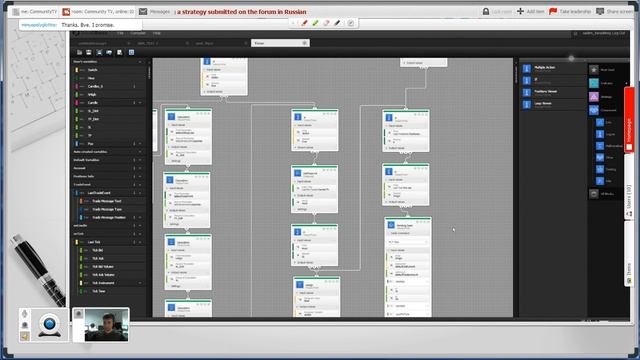Image resolution: width=640 pixels, height=360 pixels.
Task: Select the Candle variable row
Action: point(109,103)
